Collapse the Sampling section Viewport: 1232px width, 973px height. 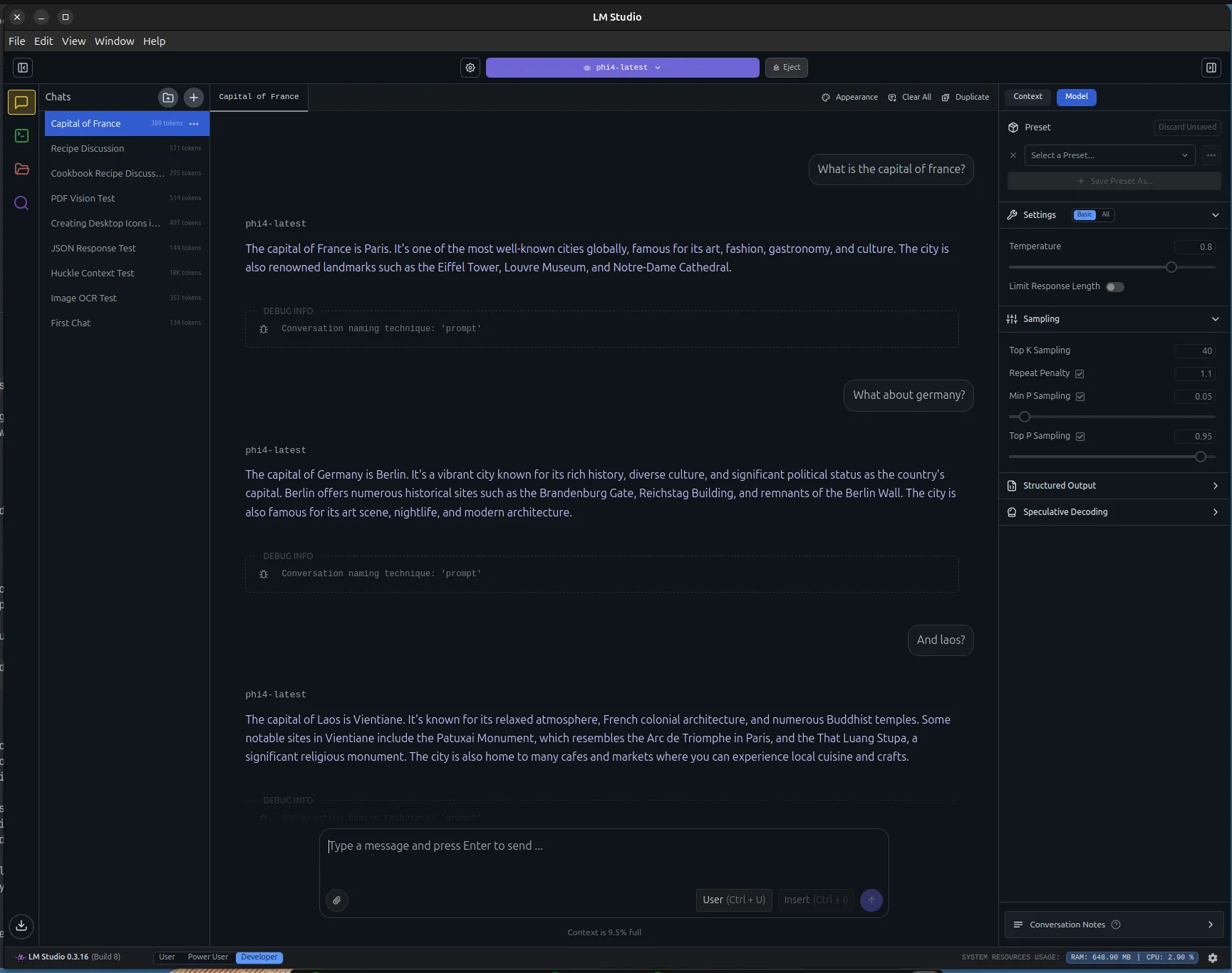pyautogui.click(x=1215, y=319)
